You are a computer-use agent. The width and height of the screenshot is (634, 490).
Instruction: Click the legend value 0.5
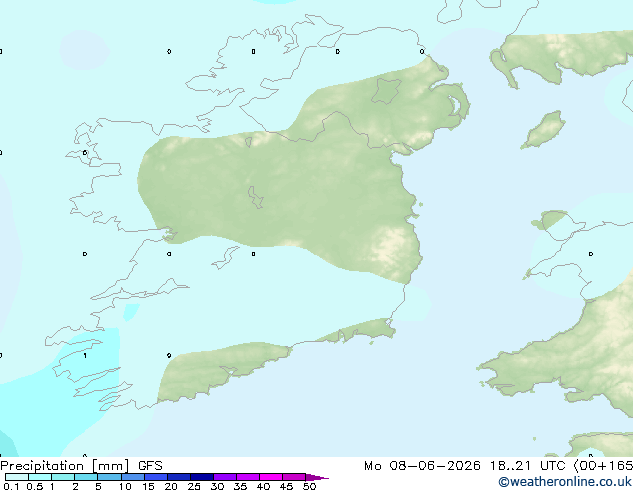click(x=34, y=486)
